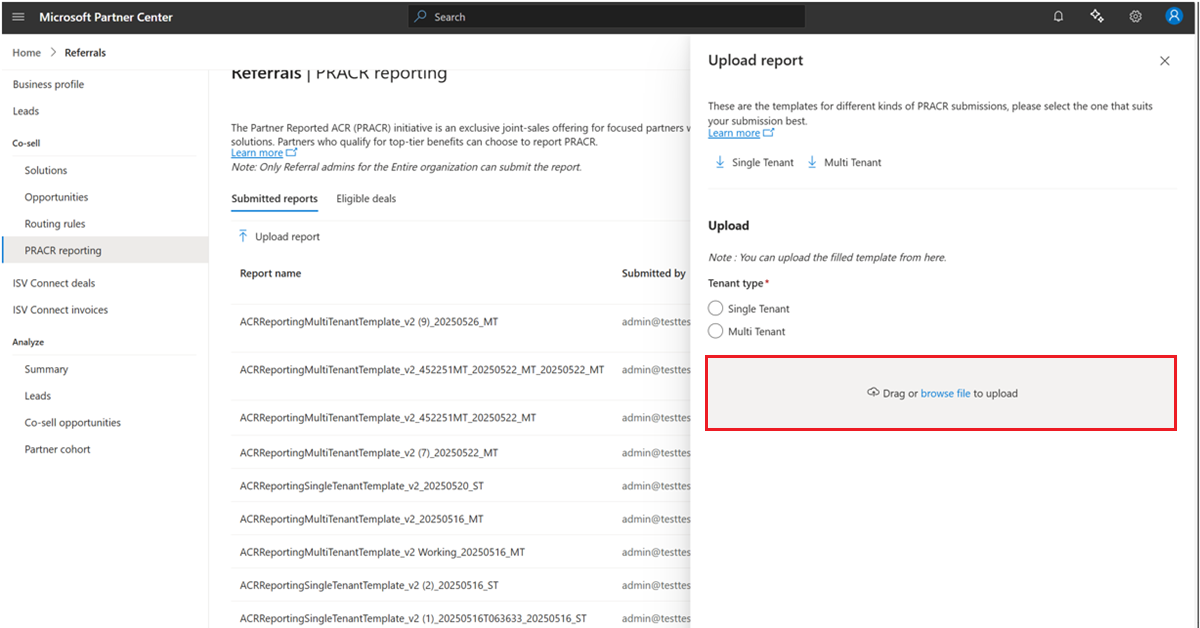Switch to the Eligible deals tab

click(366, 199)
